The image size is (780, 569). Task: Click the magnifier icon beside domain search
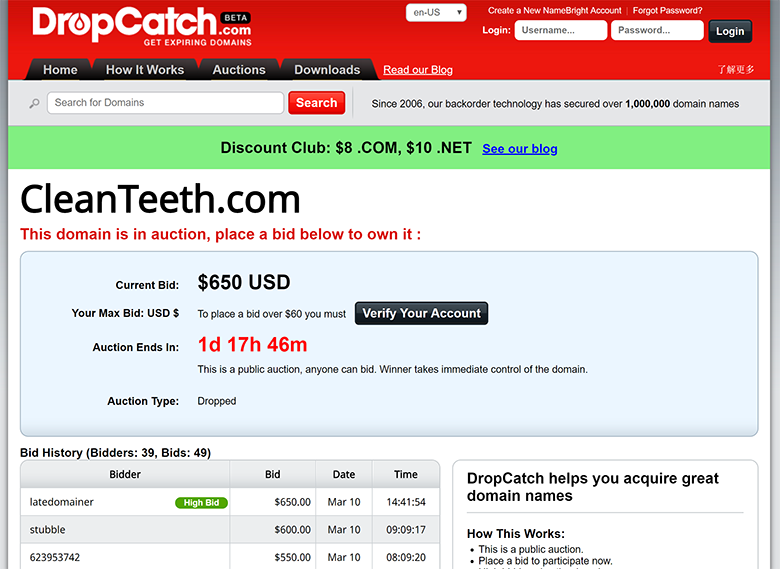(34, 103)
